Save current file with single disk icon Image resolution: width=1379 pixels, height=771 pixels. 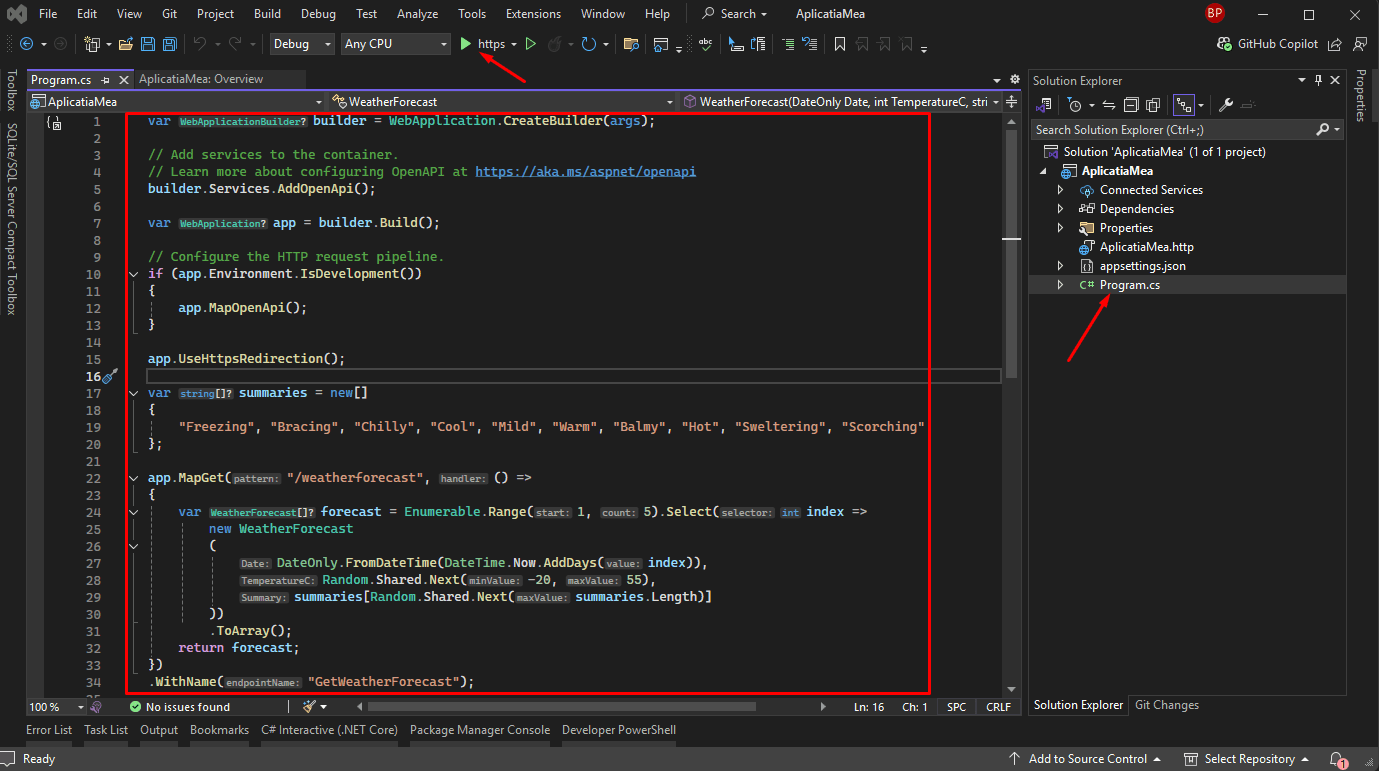[148, 44]
